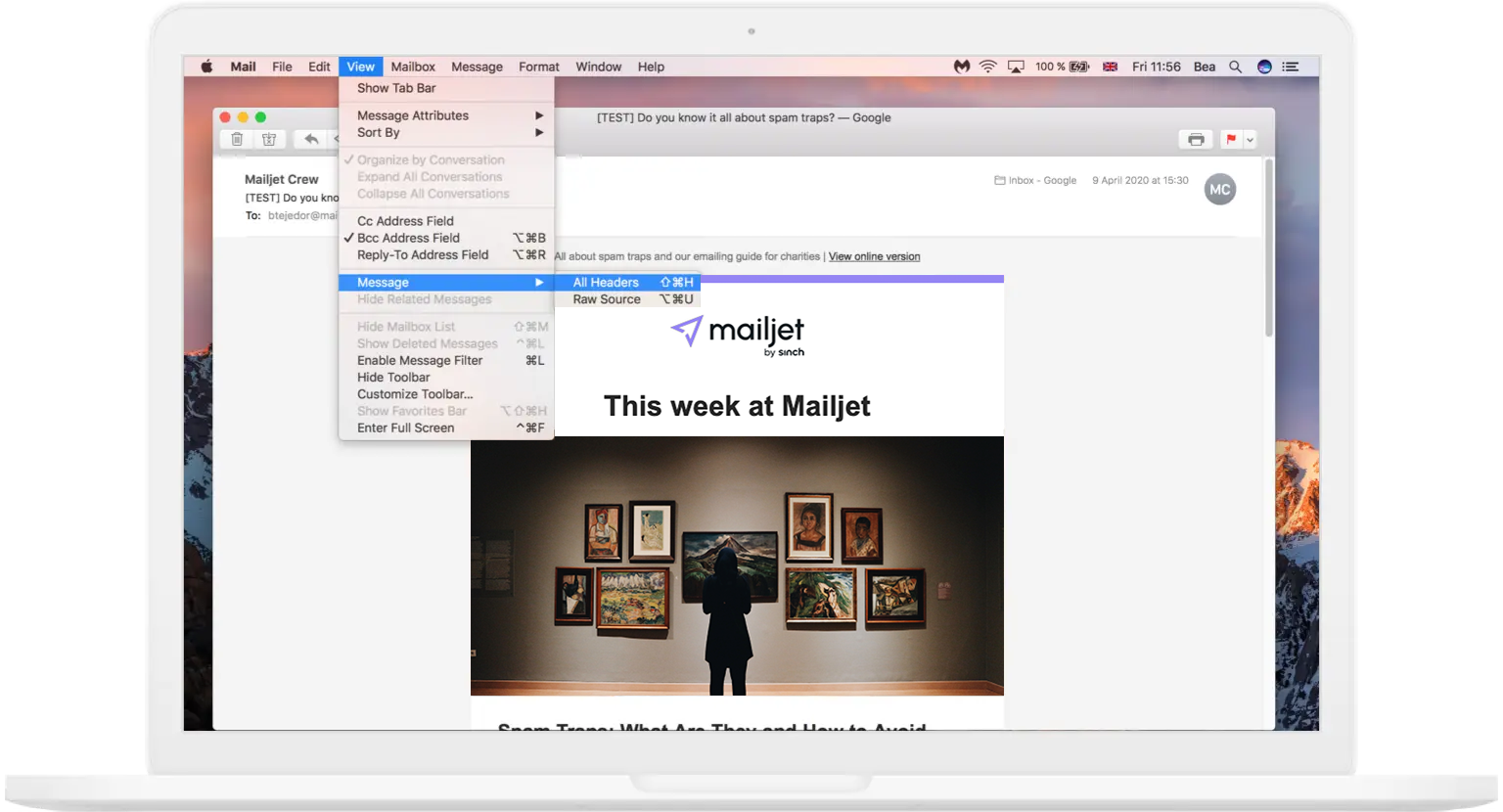Open the Format menu

[x=539, y=67]
